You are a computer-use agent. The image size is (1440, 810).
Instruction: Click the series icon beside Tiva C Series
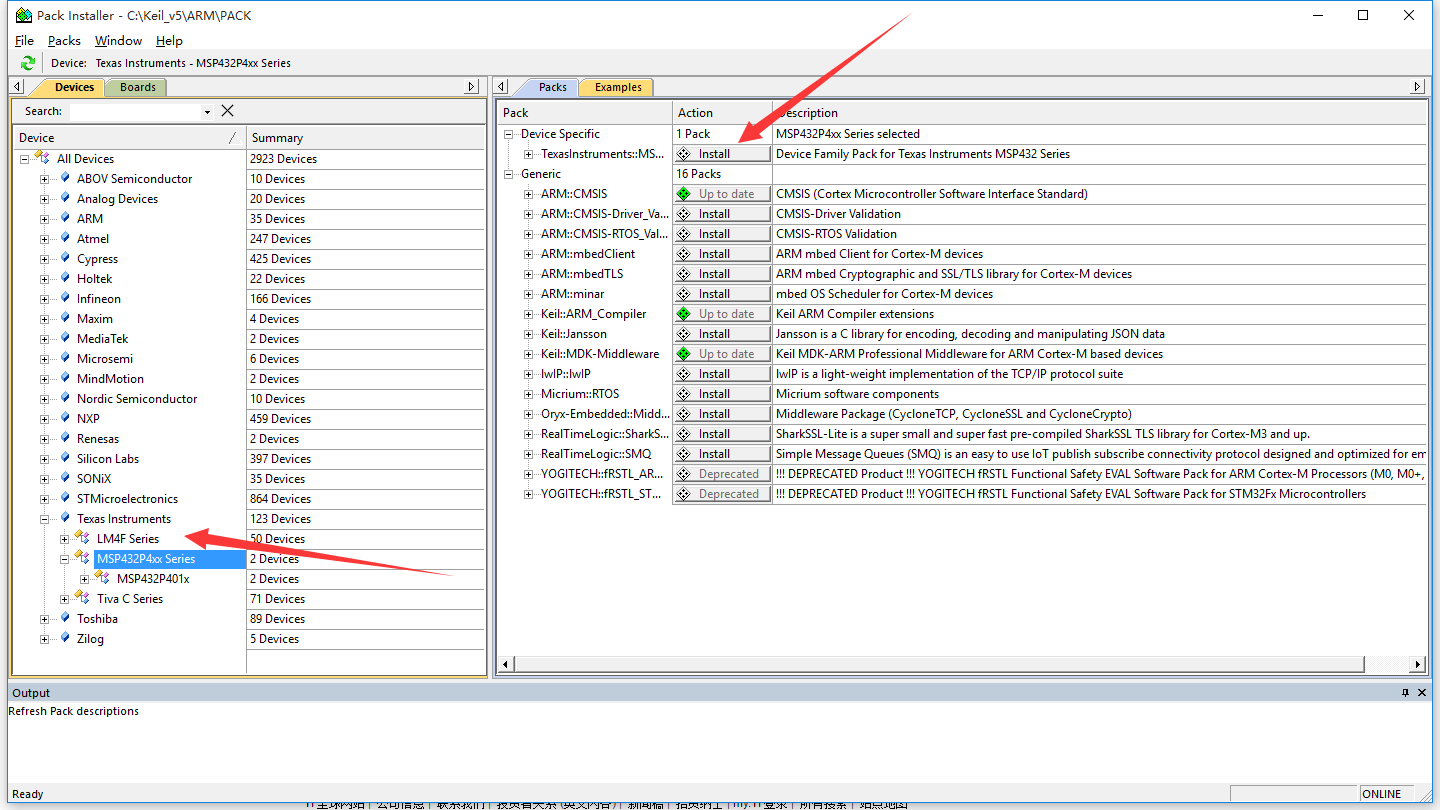83,598
